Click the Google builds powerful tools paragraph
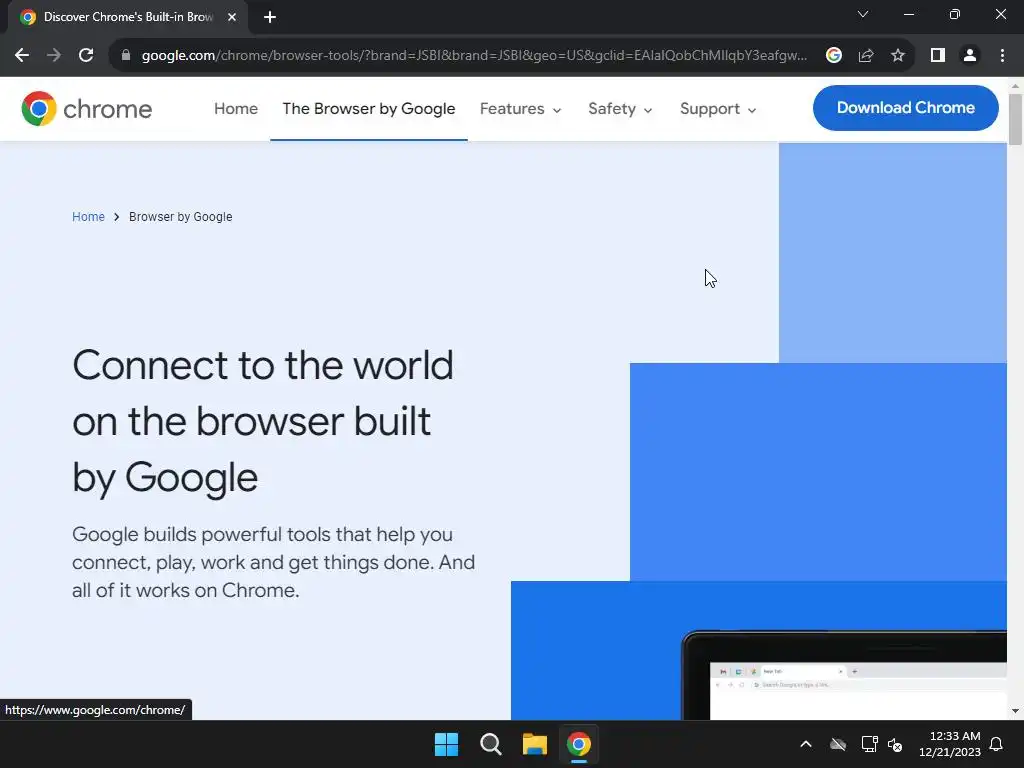This screenshot has width=1024, height=768. coord(274,562)
